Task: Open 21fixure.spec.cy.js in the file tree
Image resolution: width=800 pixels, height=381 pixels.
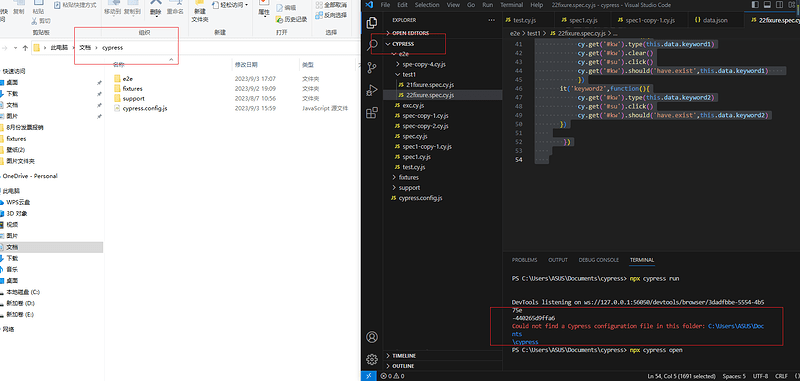Action: click(x=430, y=85)
